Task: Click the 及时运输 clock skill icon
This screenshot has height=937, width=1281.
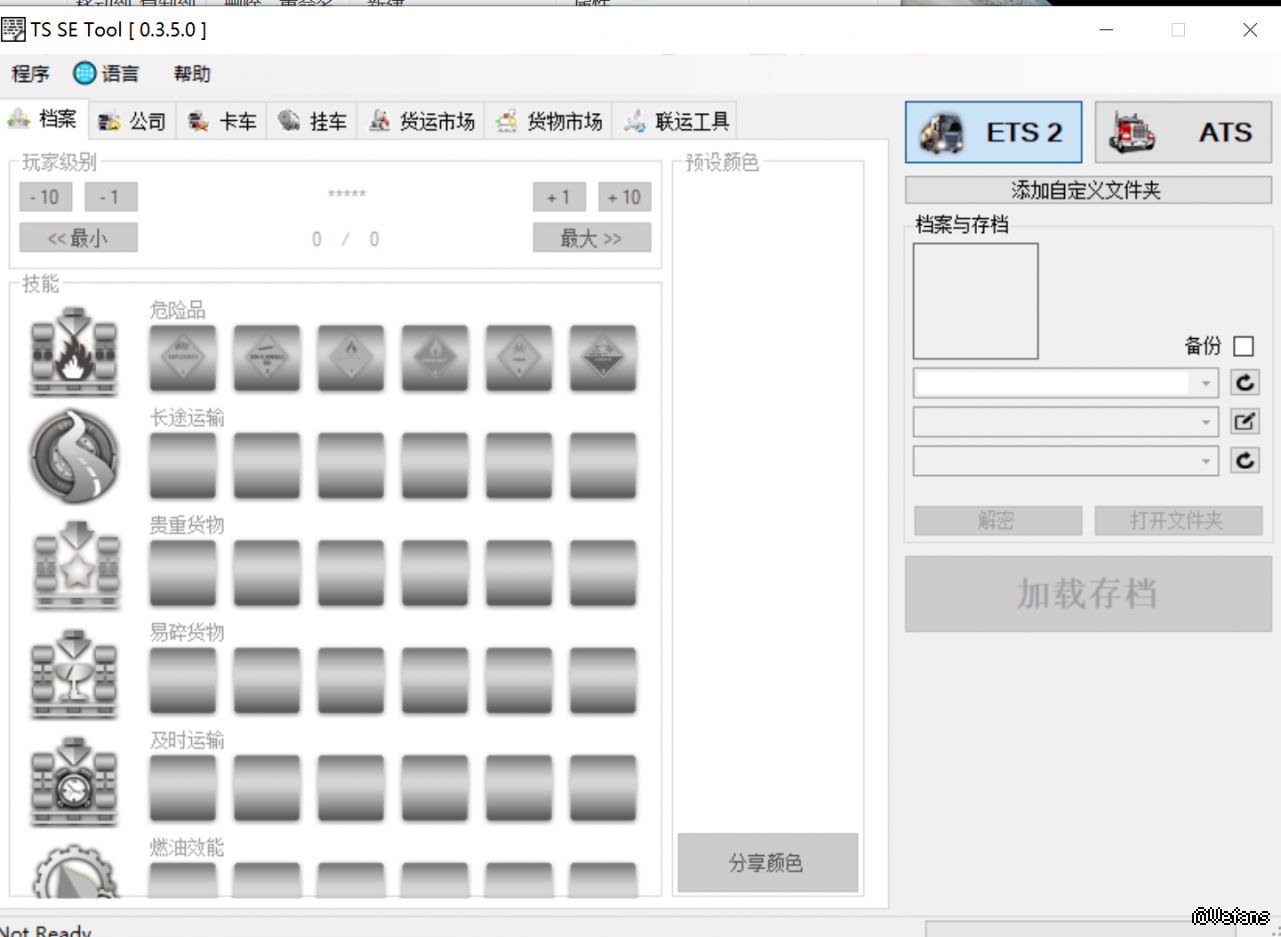Action: coord(74,782)
